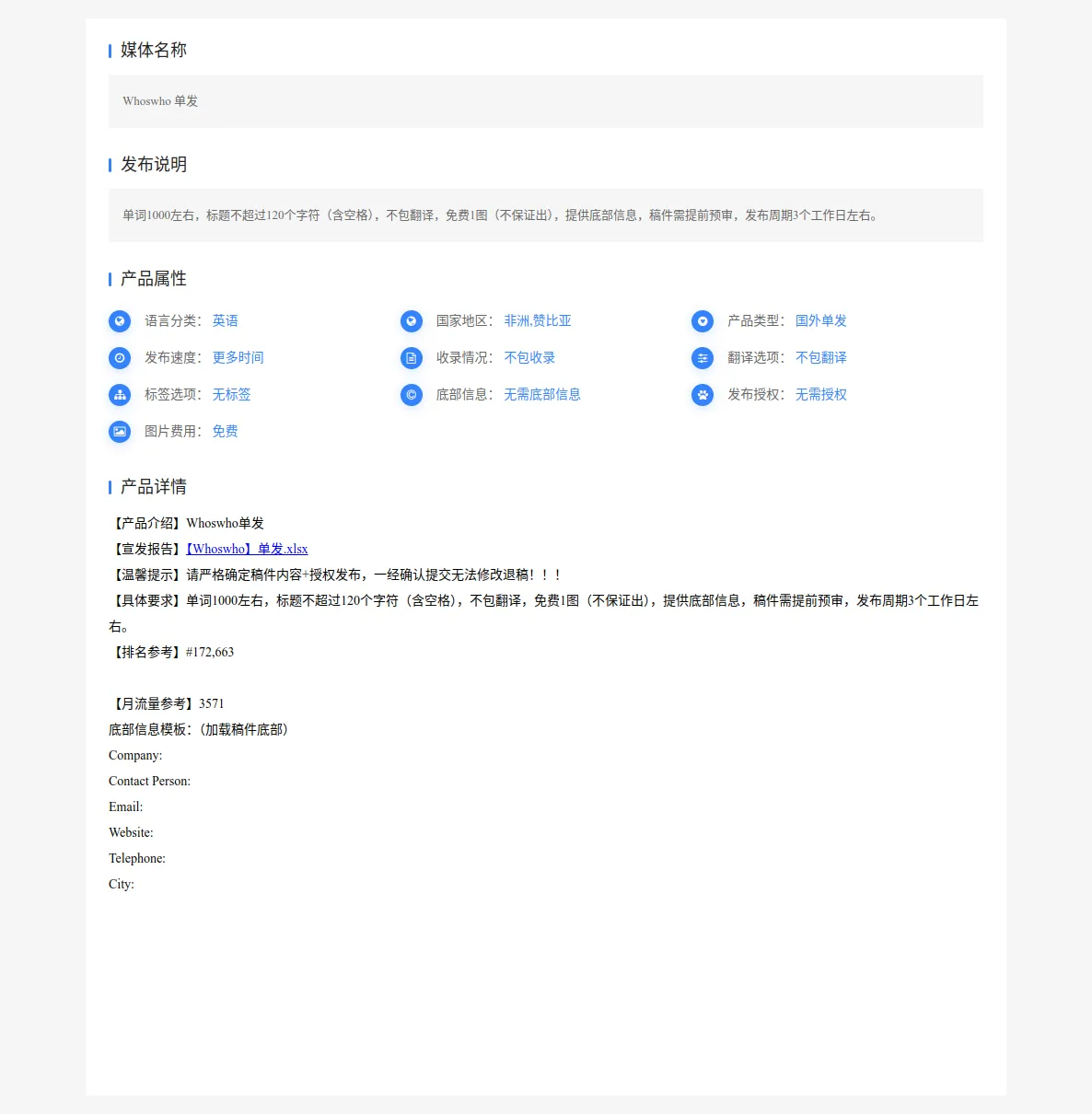Click the Whoswho 单发 media name box

(546, 101)
